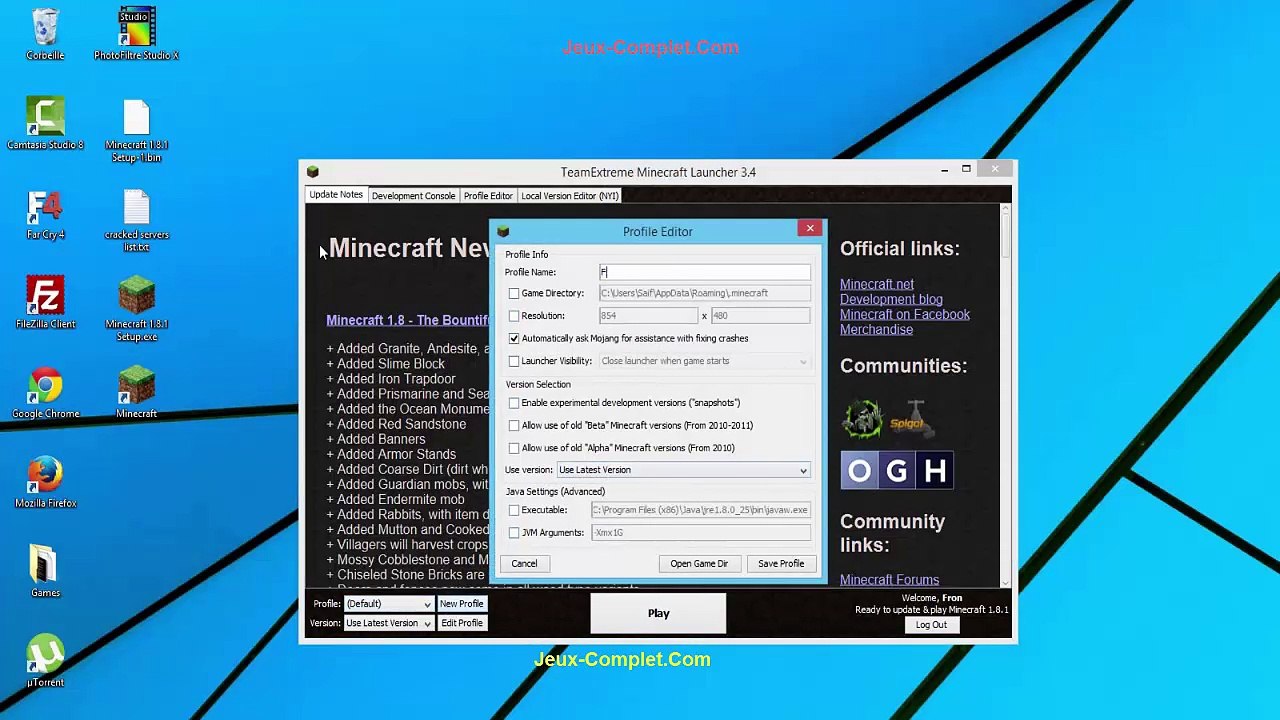
Task: Open the Launcher Visibility dropdown
Action: 704,361
